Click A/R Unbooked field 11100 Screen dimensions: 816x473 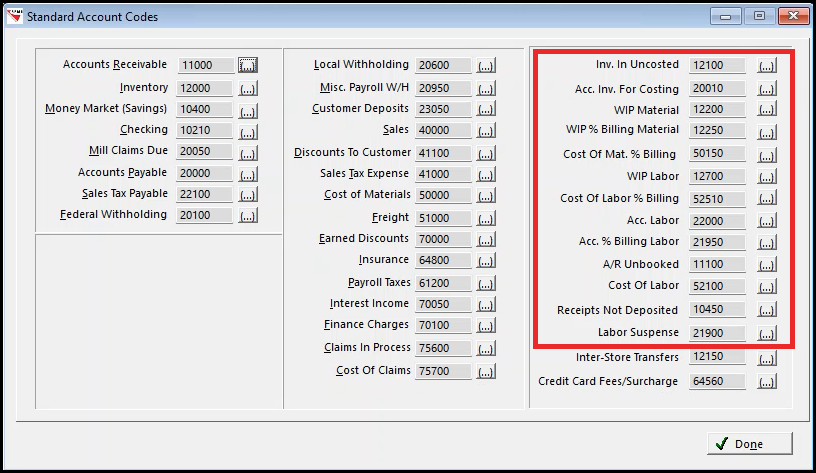pyautogui.click(x=717, y=264)
